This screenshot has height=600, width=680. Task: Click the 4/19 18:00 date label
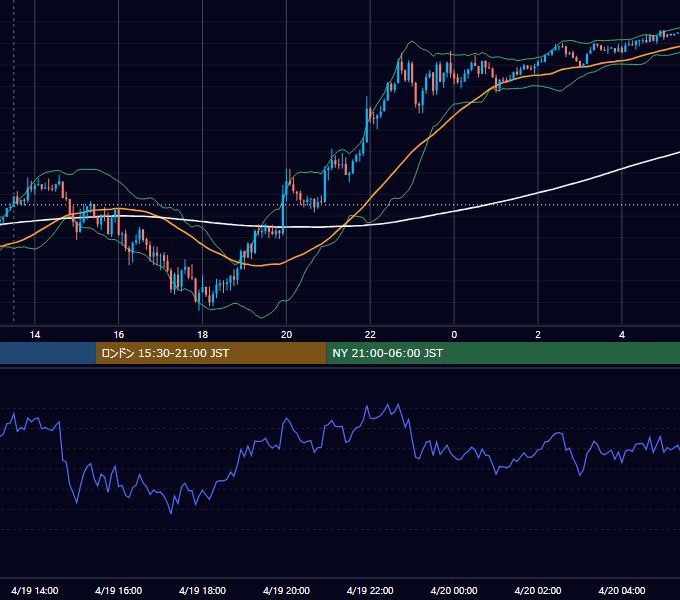pyautogui.click(x=203, y=590)
